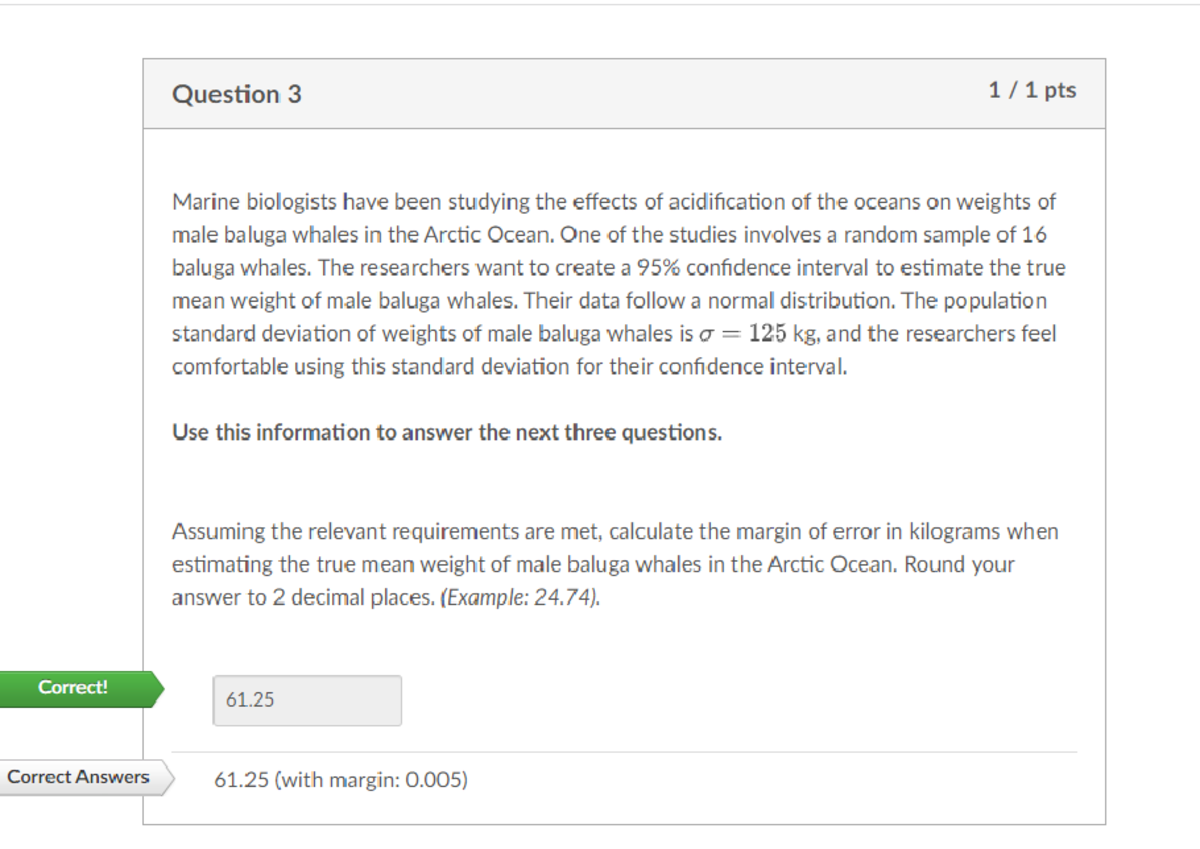Click the Question 3 heading
This screenshot has height=849, width=1200.
(237, 94)
